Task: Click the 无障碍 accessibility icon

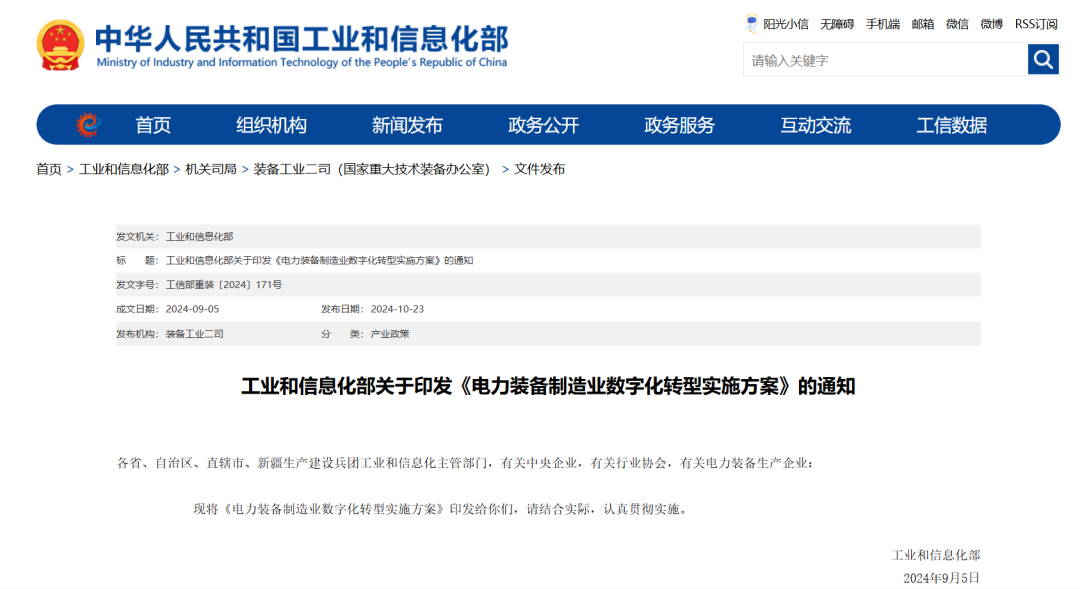Action: [834, 23]
